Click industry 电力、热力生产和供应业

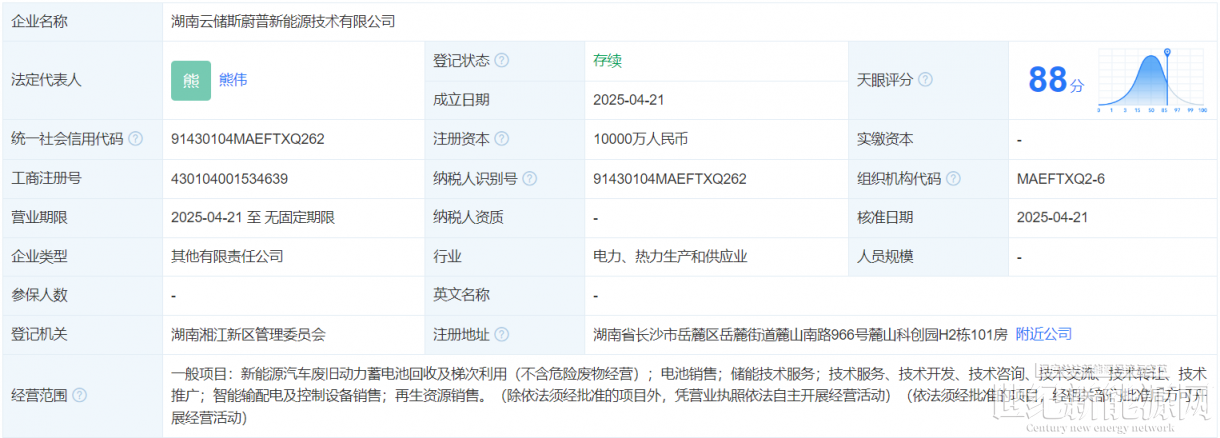point(670,256)
